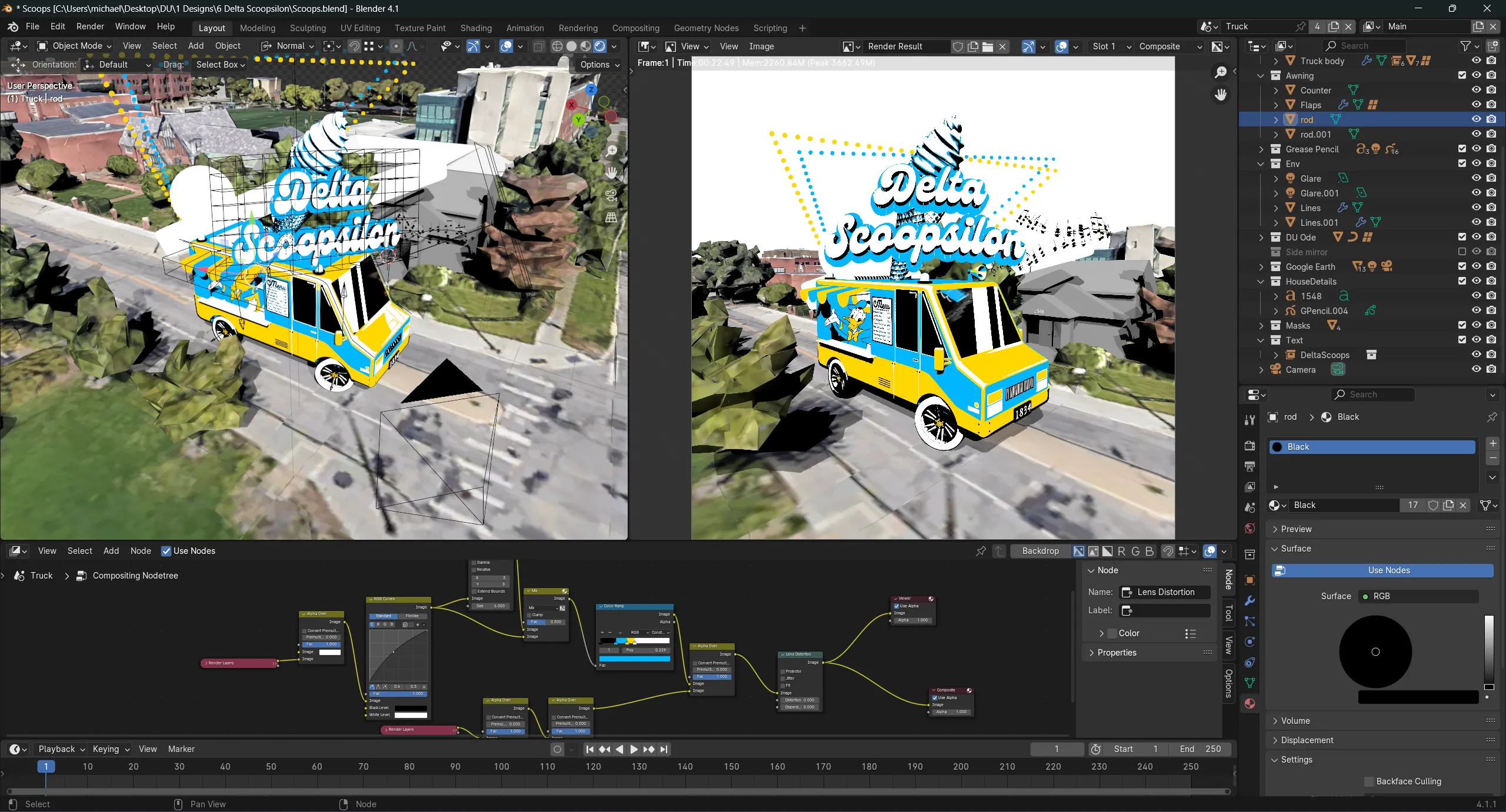The width and height of the screenshot is (1506, 812).
Task: Select the rendered viewport shading icon
Action: 599,46
